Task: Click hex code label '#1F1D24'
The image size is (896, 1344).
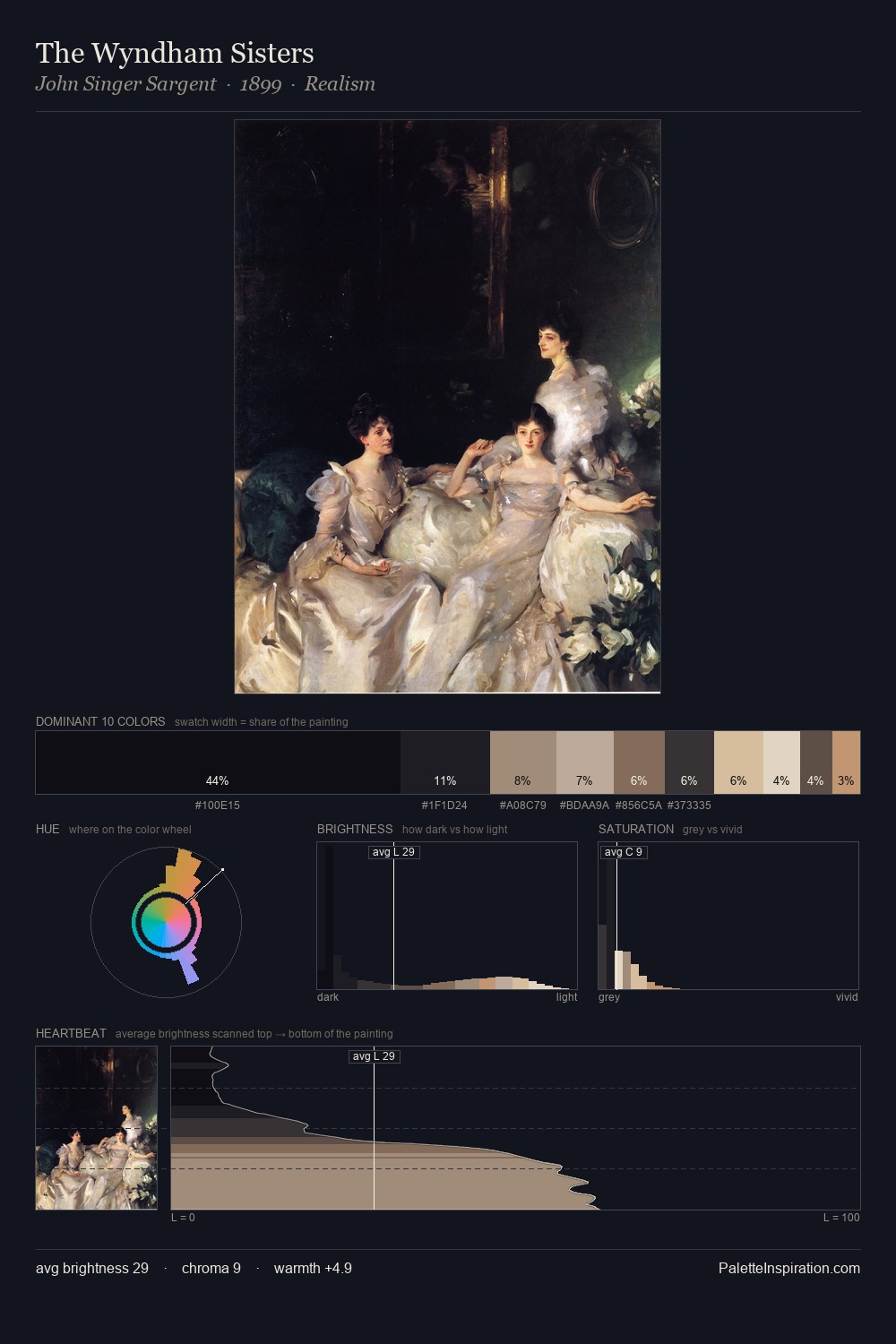Action: 444,805
